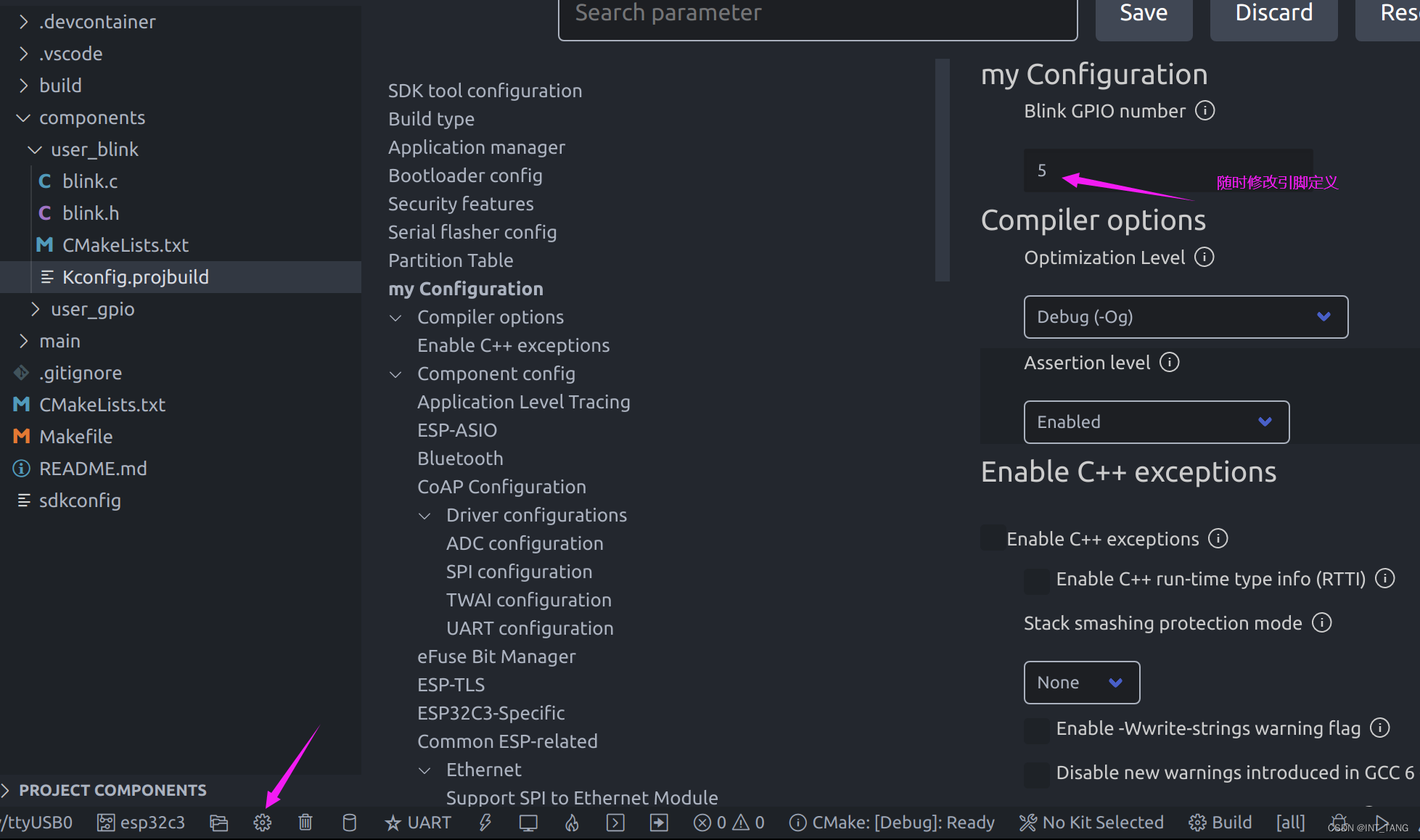This screenshot has height=840, width=1420.
Task: Select UART configuration tree entry
Action: pos(530,628)
